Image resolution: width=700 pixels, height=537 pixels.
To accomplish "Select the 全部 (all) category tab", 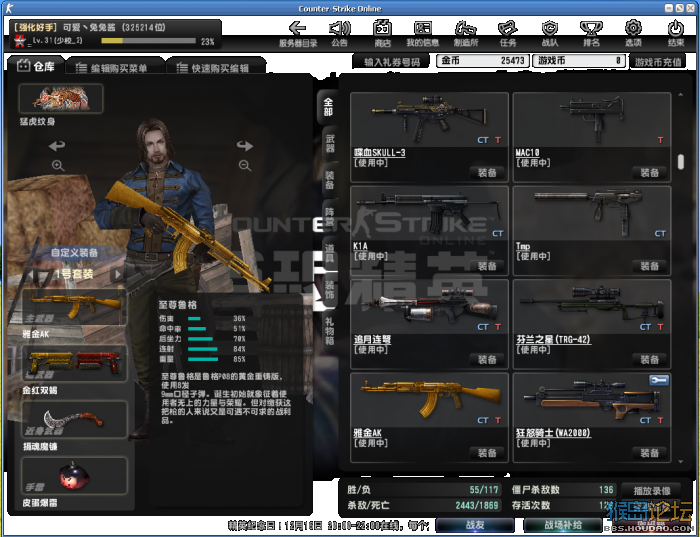I will (x=328, y=107).
